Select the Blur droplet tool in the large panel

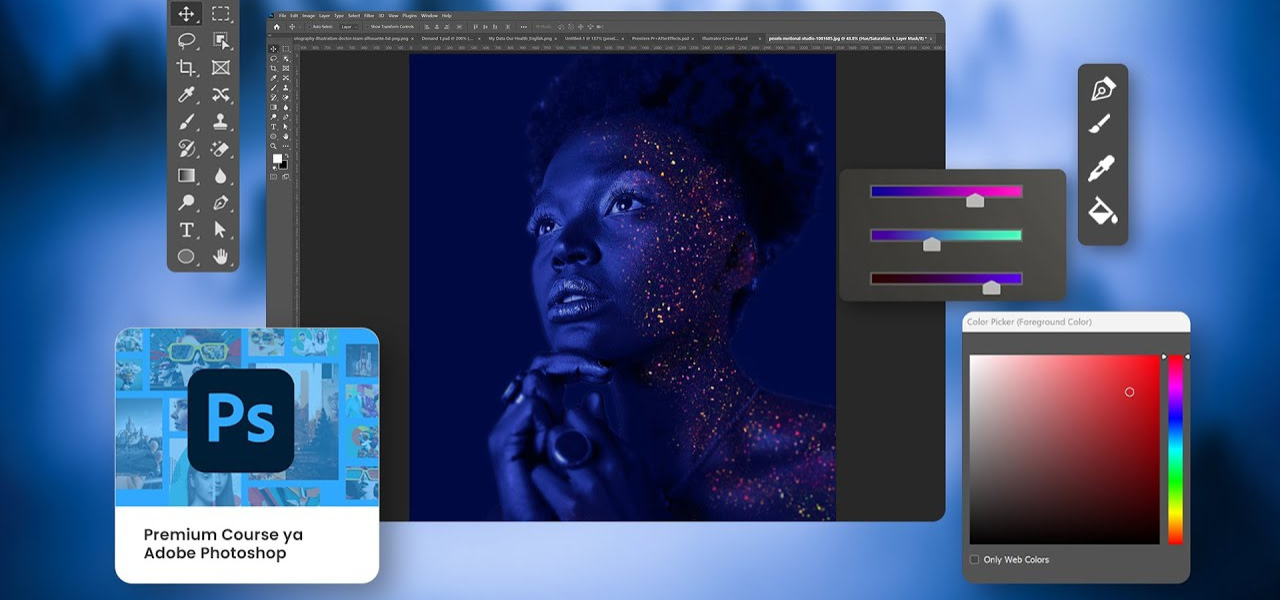click(x=220, y=176)
